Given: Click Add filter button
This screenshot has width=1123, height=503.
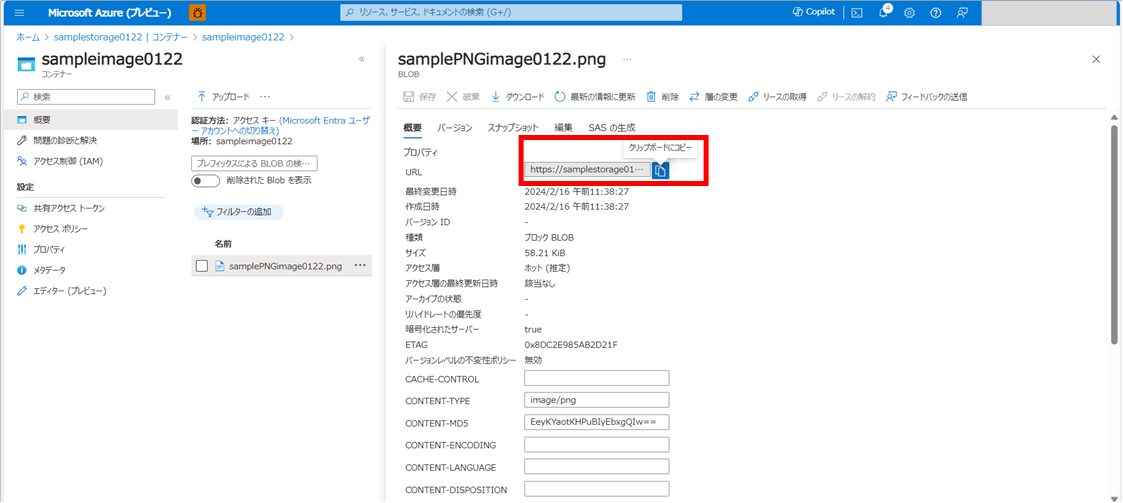Looking at the screenshot, I should [239, 212].
